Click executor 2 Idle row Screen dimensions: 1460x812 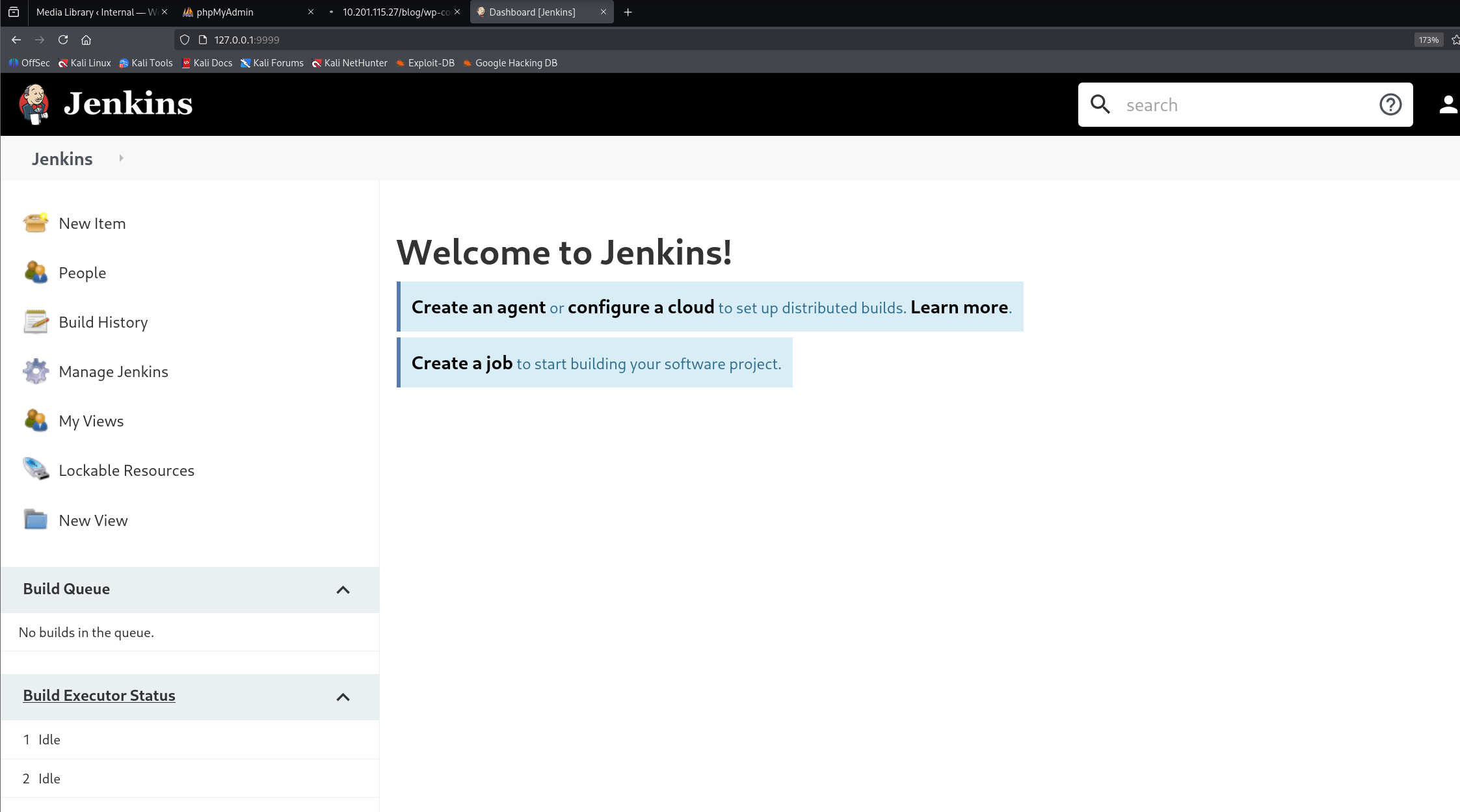tap(190, 778)
